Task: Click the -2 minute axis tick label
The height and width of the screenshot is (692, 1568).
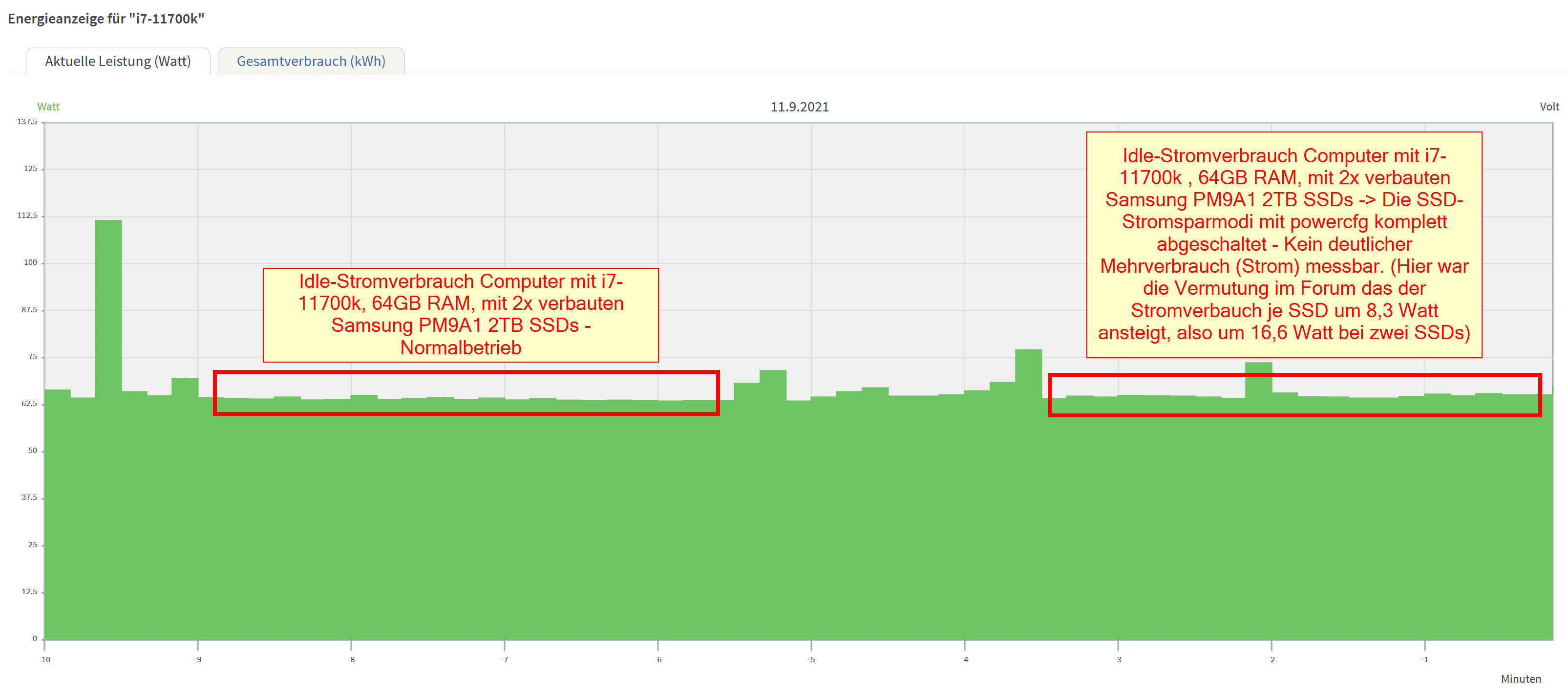Action: click(1271, 660)
